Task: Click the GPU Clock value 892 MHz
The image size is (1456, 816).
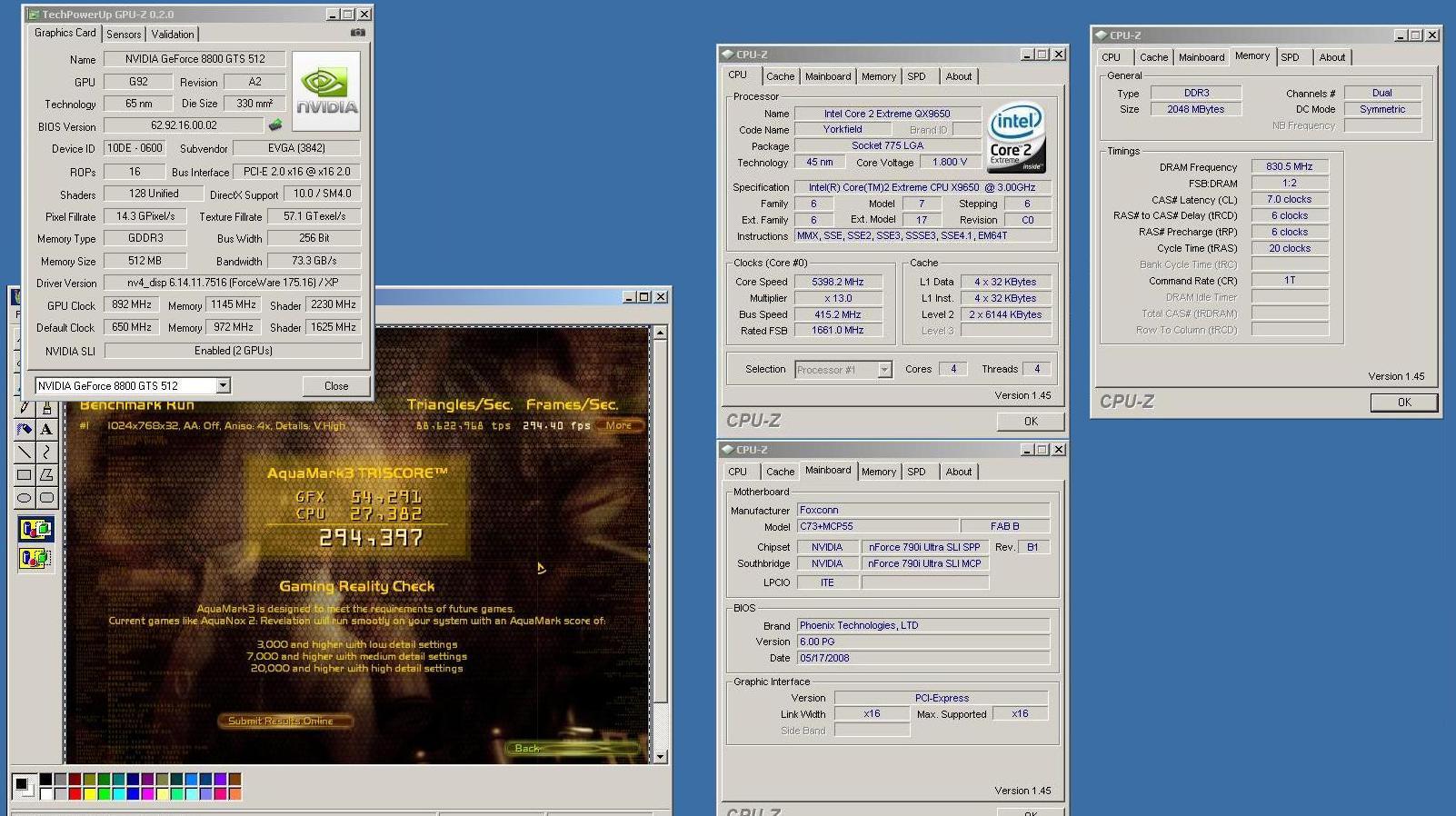Action: point(132,304)
